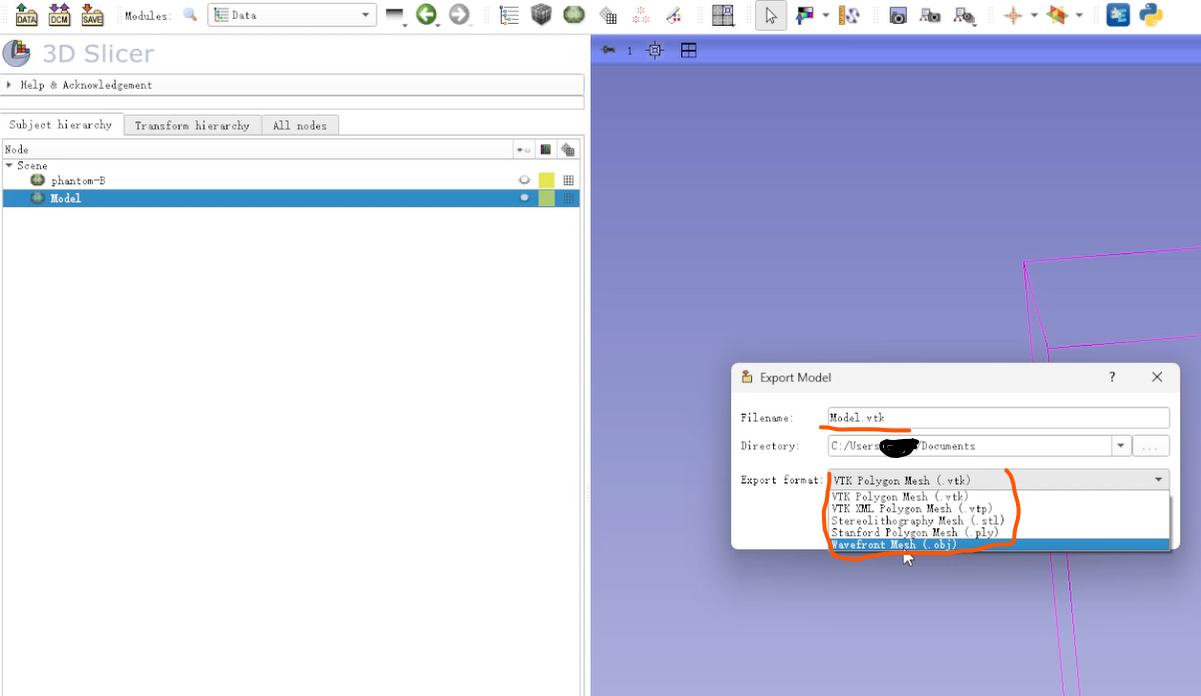This screenshot has height=696, width=1201.
Task: Open the DCM DICOM import module
Action: (59, 15)
